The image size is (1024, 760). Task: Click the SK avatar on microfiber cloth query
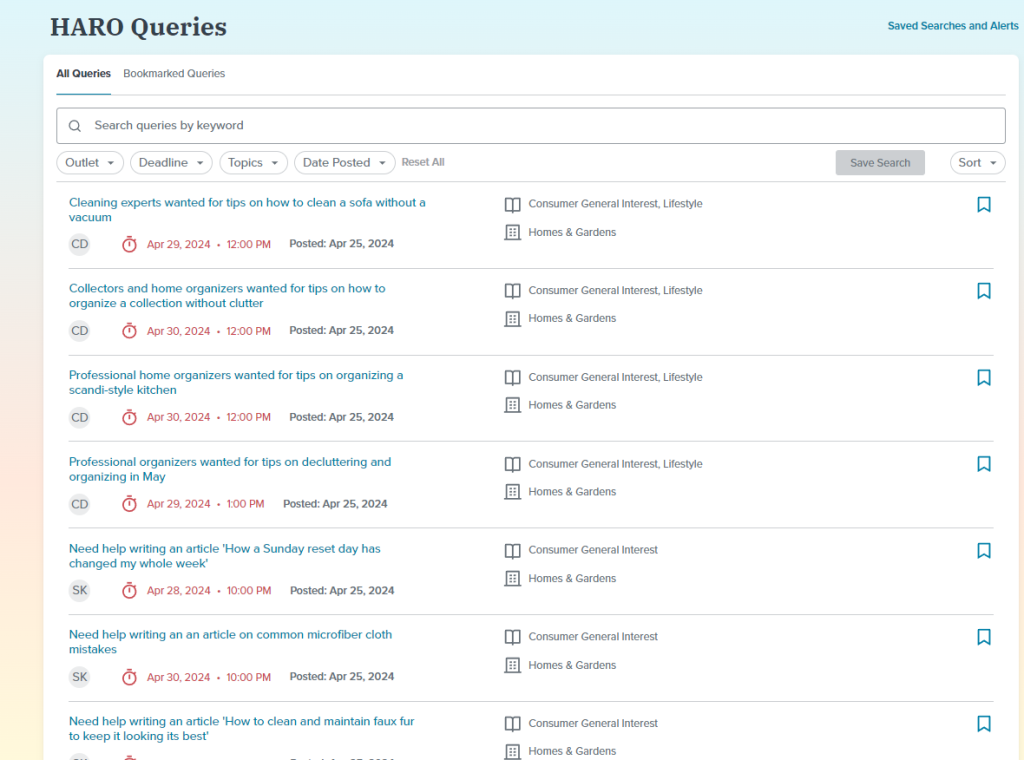pos(80,677)
